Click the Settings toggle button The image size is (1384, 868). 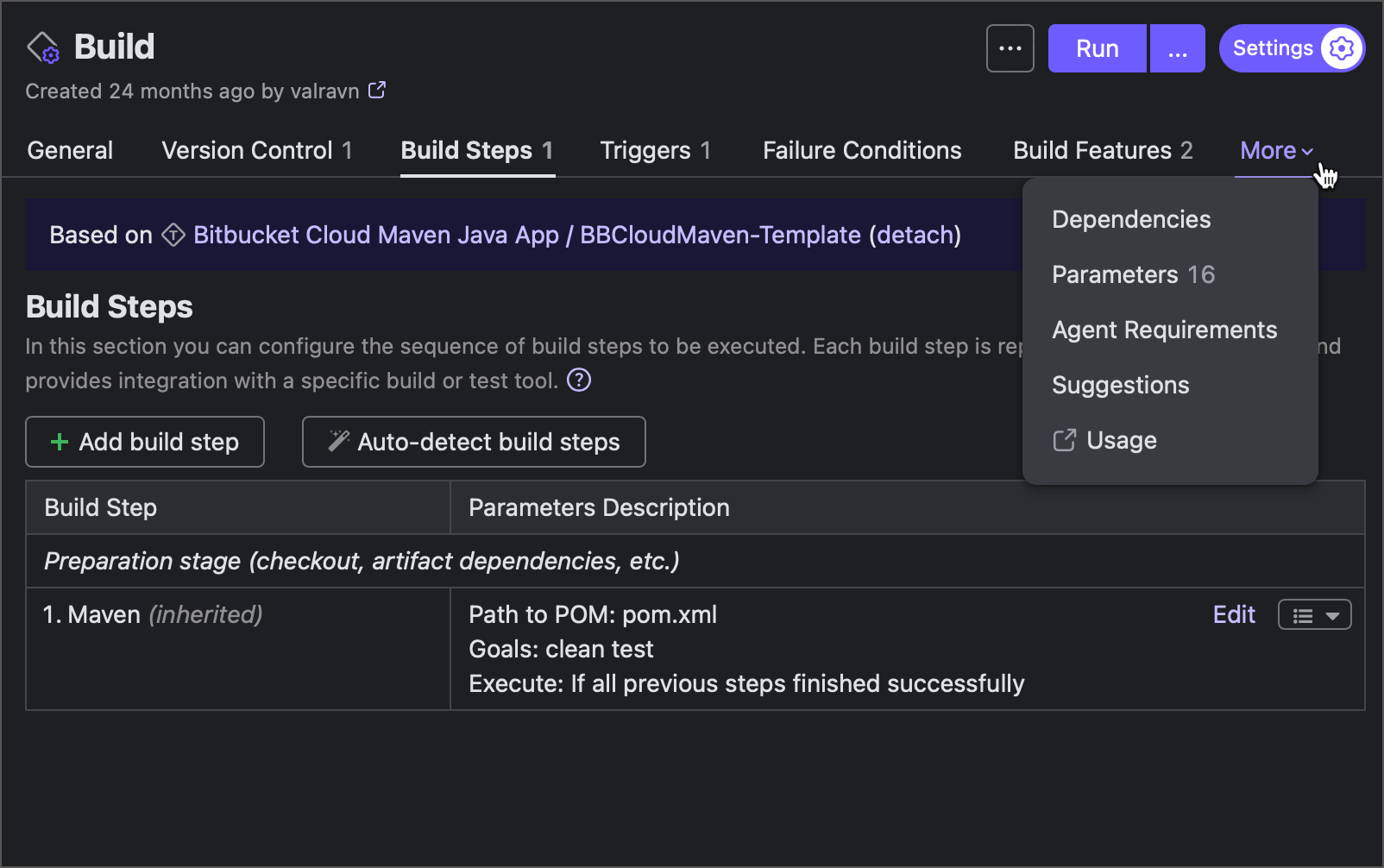click(x=1292, y=48)
